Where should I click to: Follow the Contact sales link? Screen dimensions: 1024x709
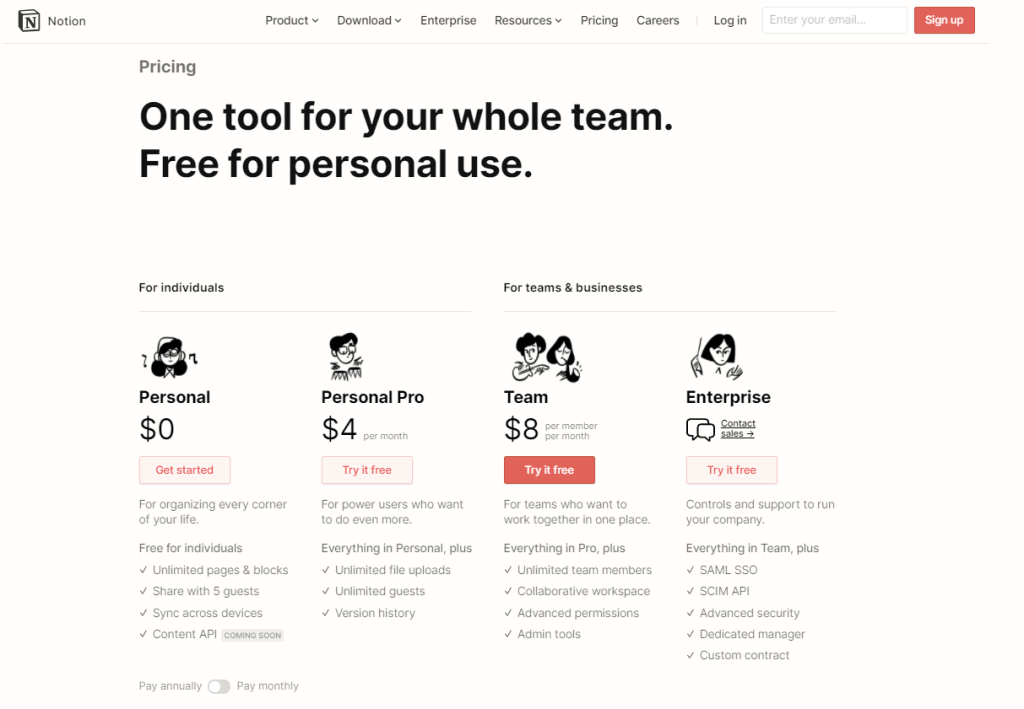pyautogui.click(x=738, y=429)
